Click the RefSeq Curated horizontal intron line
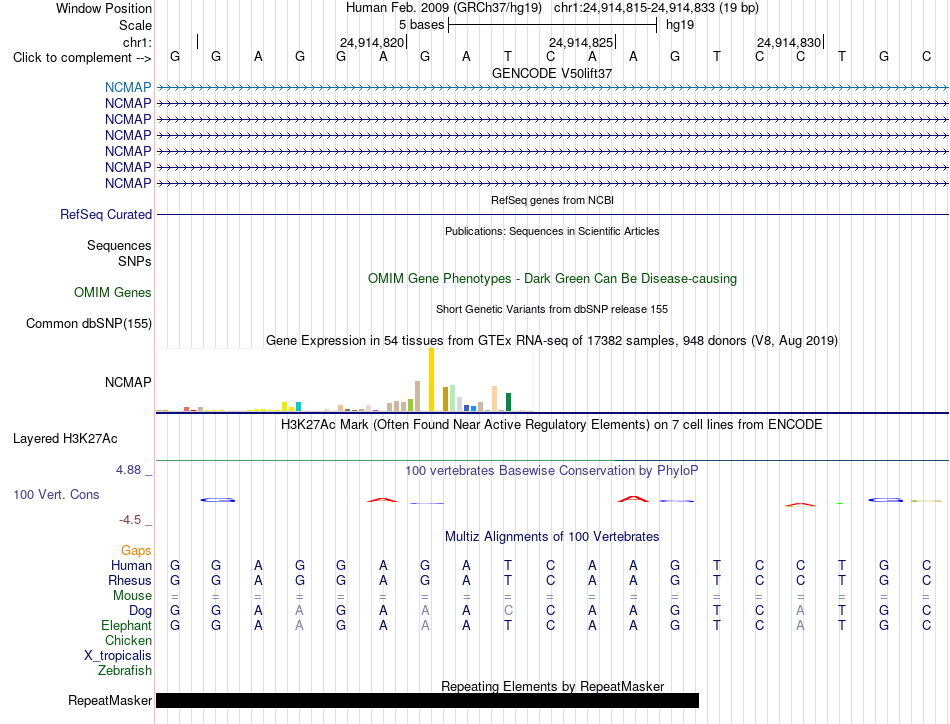This screenshot has height=724, width=950. 552,214
